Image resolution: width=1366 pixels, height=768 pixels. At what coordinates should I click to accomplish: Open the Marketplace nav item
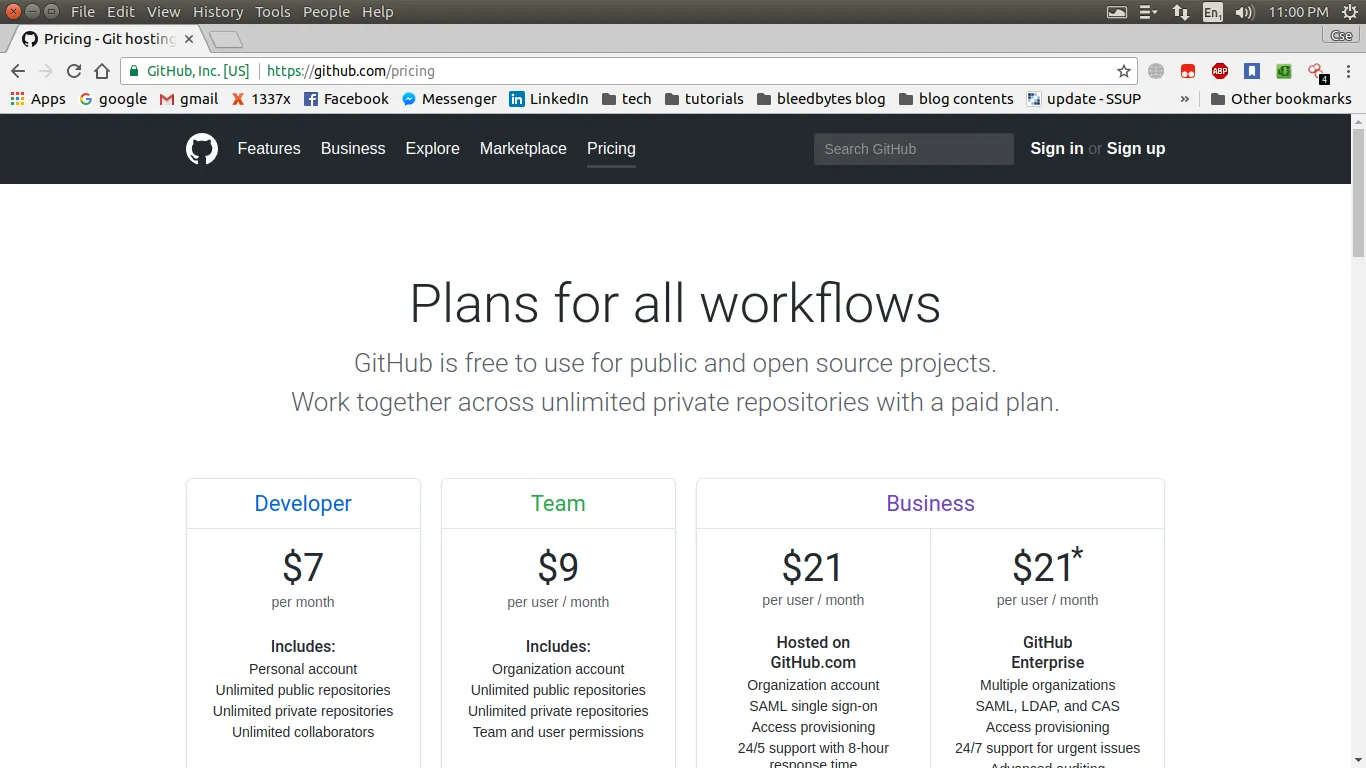click(523, 149)
